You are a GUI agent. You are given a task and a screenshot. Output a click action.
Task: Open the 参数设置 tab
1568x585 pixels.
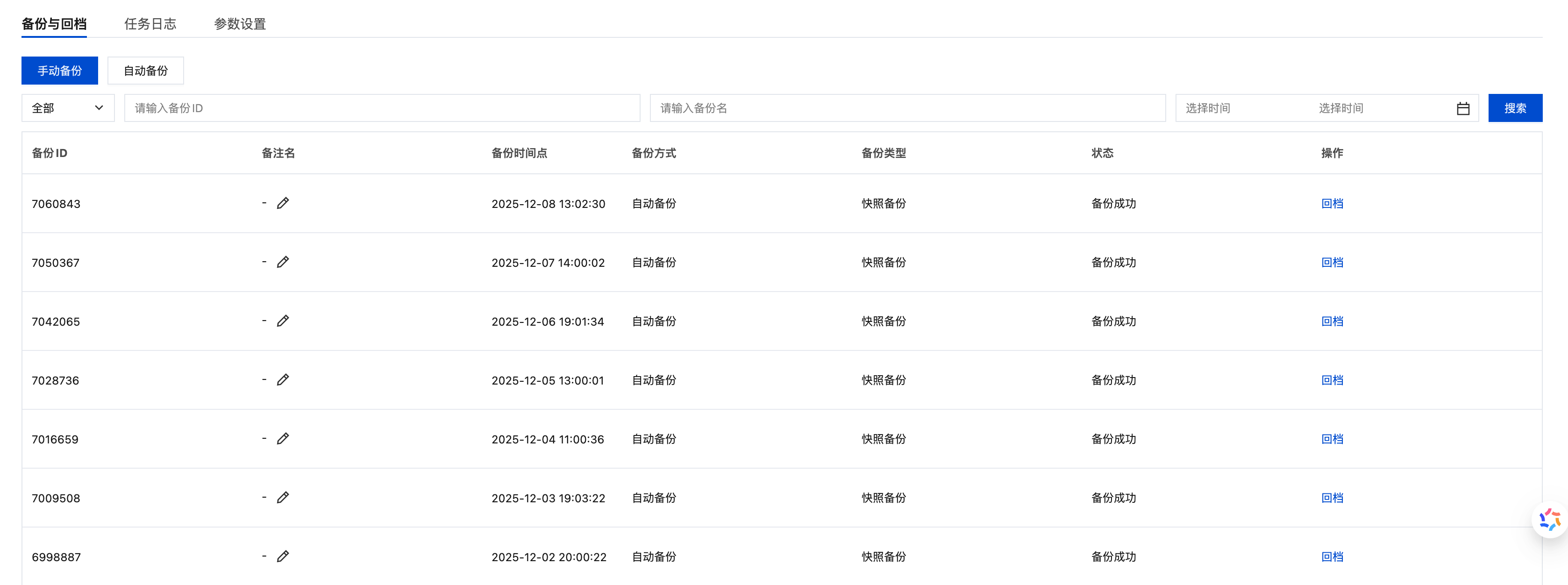tap(240, 24)
